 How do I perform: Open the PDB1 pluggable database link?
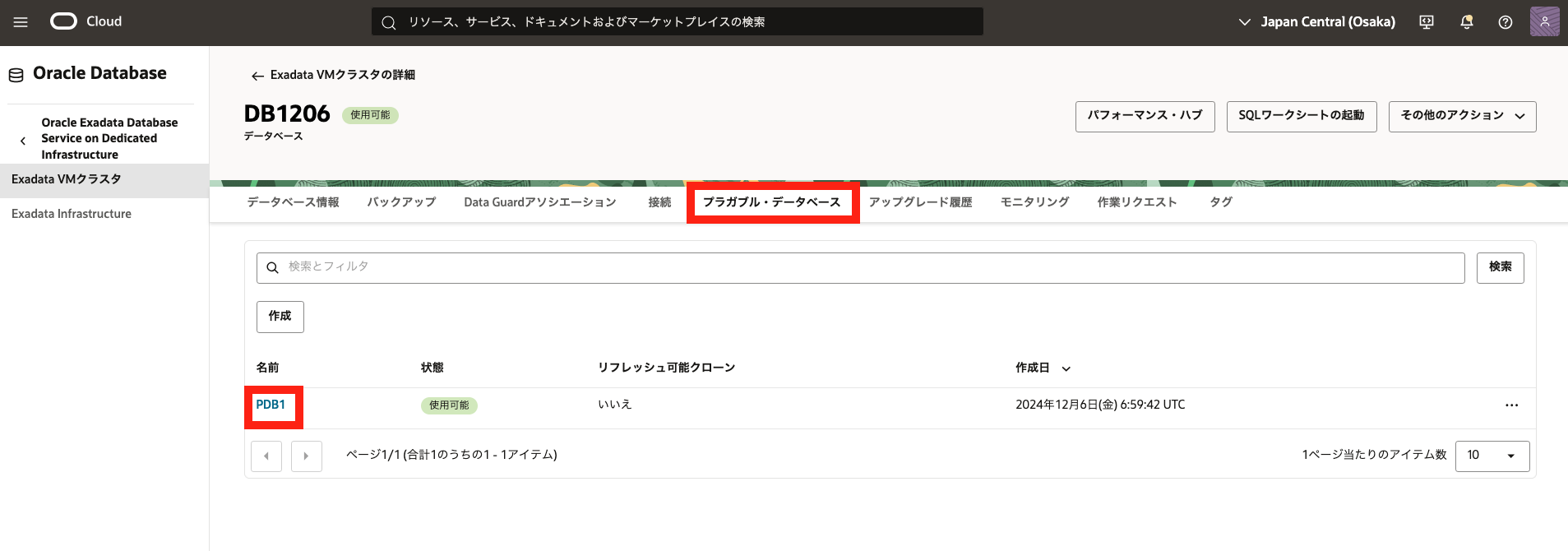click(x=271, y=405)
